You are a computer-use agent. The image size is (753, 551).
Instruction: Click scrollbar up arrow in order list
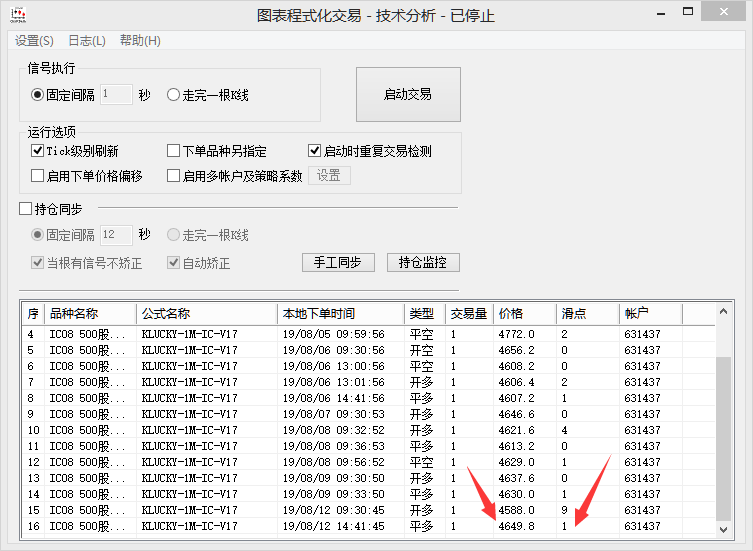tap(724, 312)
